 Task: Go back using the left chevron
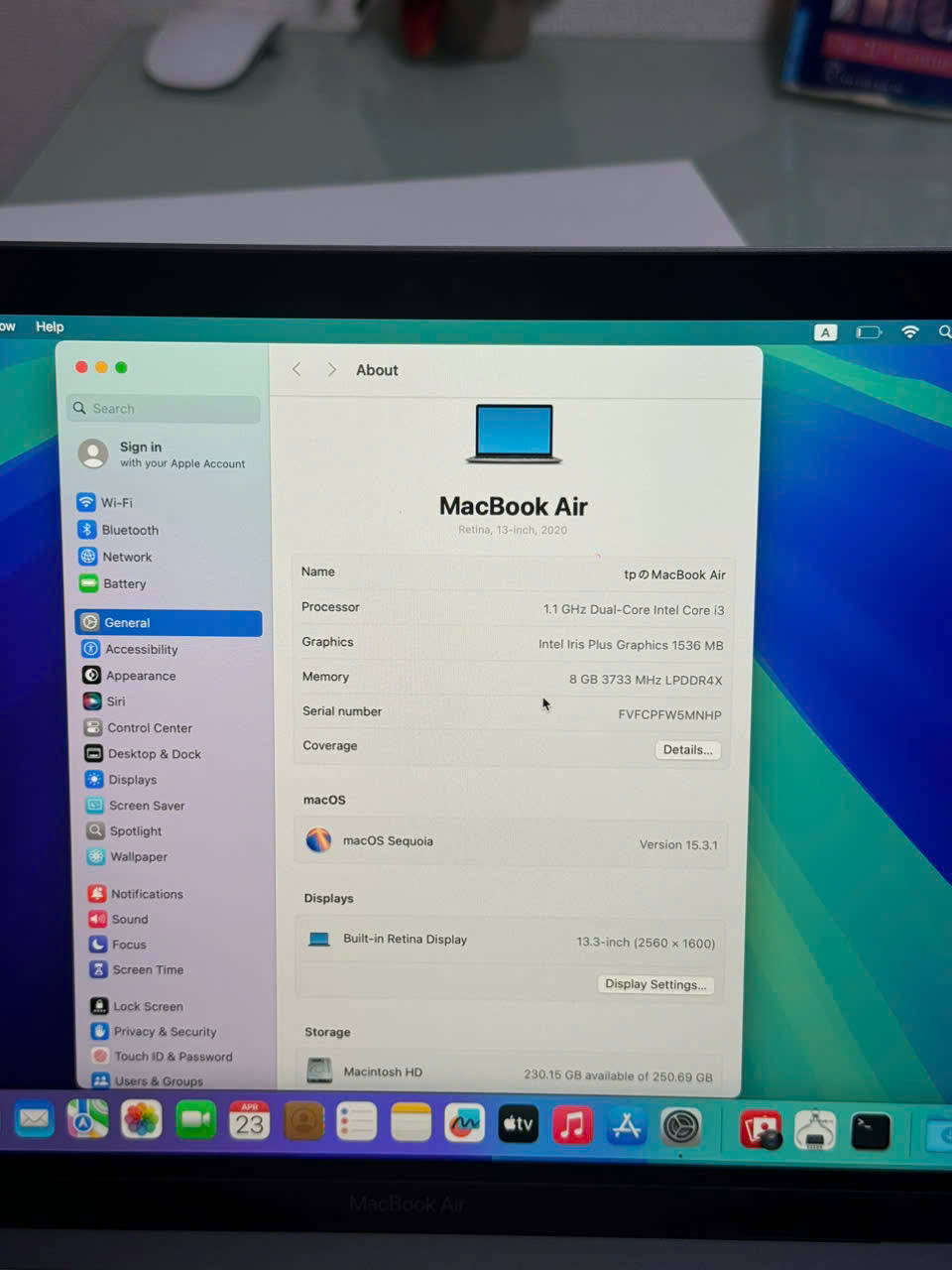(x=297, y=369)
